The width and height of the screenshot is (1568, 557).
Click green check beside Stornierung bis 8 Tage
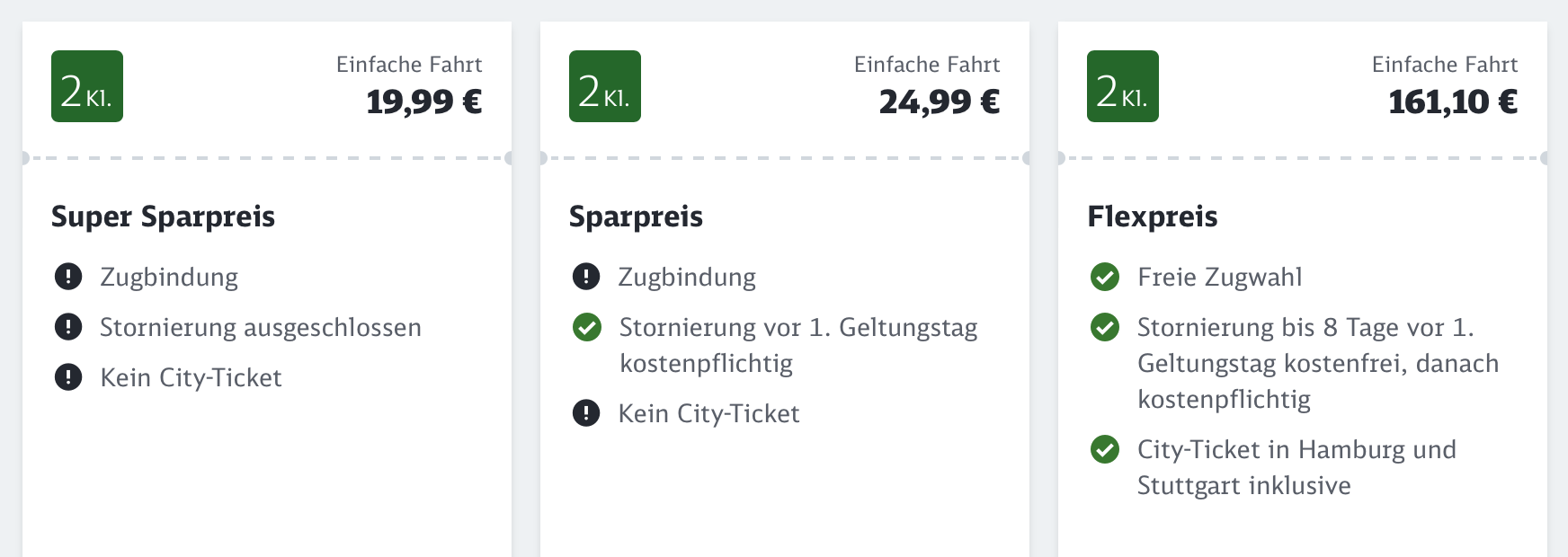click(x=1105, y=327)
